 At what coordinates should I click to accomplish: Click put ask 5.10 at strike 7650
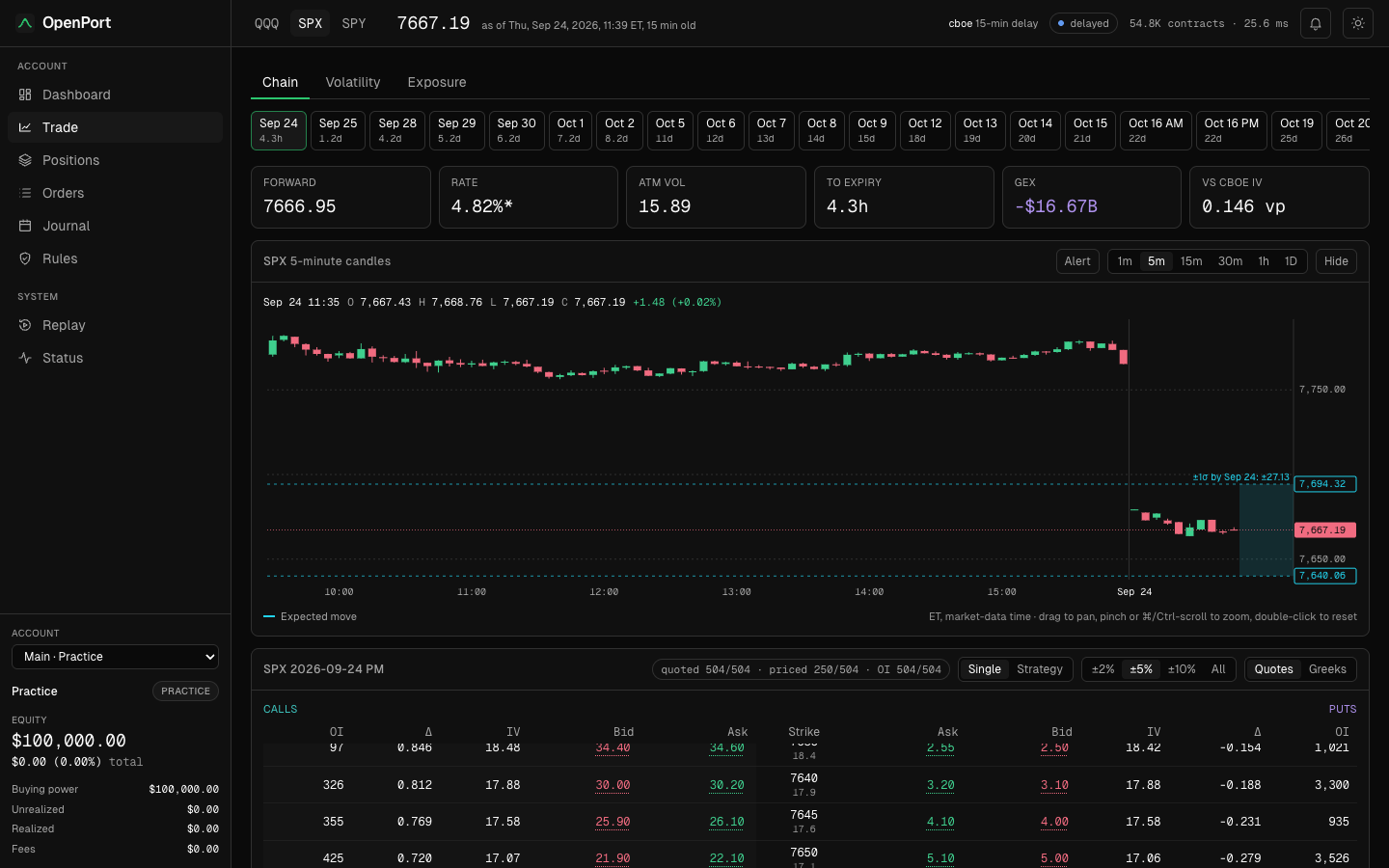(940, 858)
